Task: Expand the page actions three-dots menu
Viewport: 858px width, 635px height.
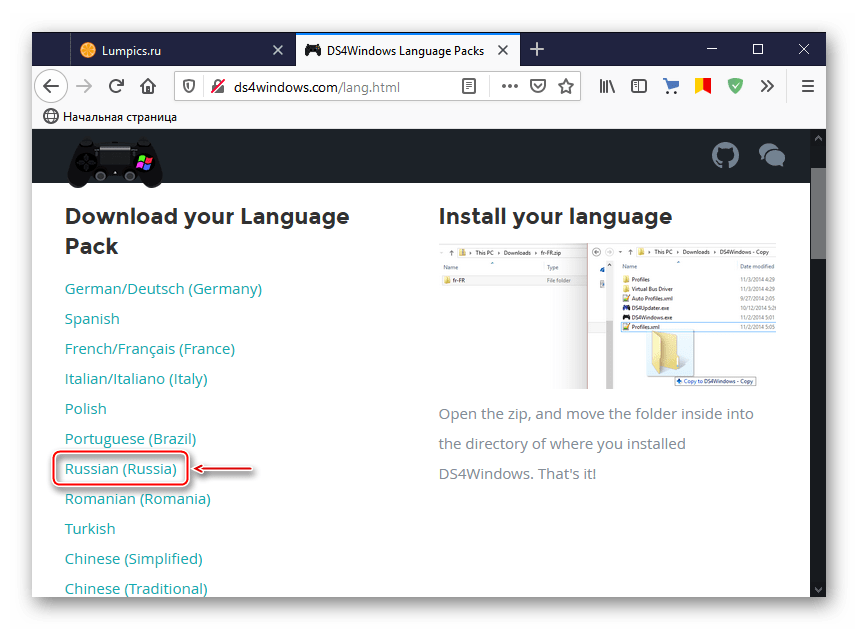Action: point(509,86)
